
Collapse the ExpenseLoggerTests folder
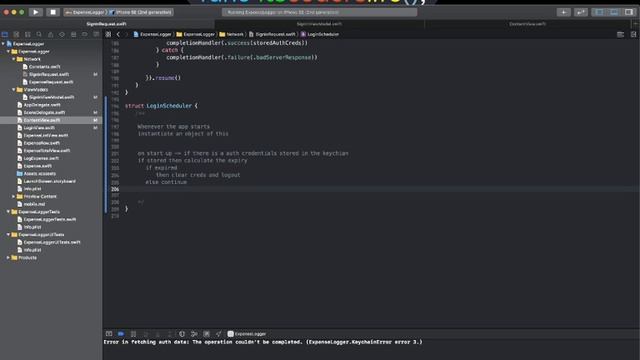pos(8,212)
